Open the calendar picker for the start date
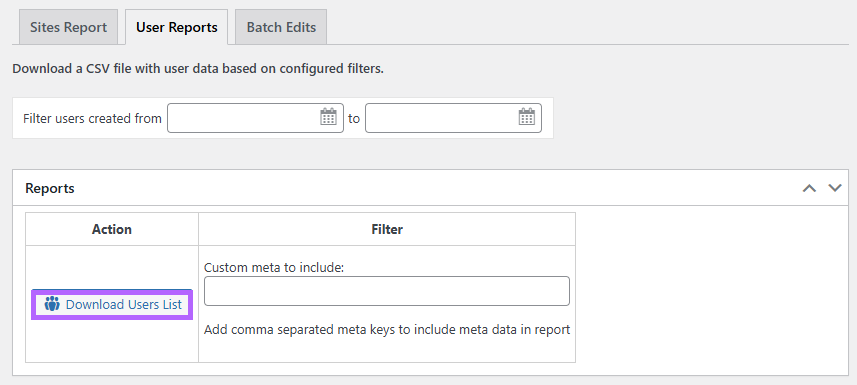This screenshot has width=857, height=385. (328, 117)
